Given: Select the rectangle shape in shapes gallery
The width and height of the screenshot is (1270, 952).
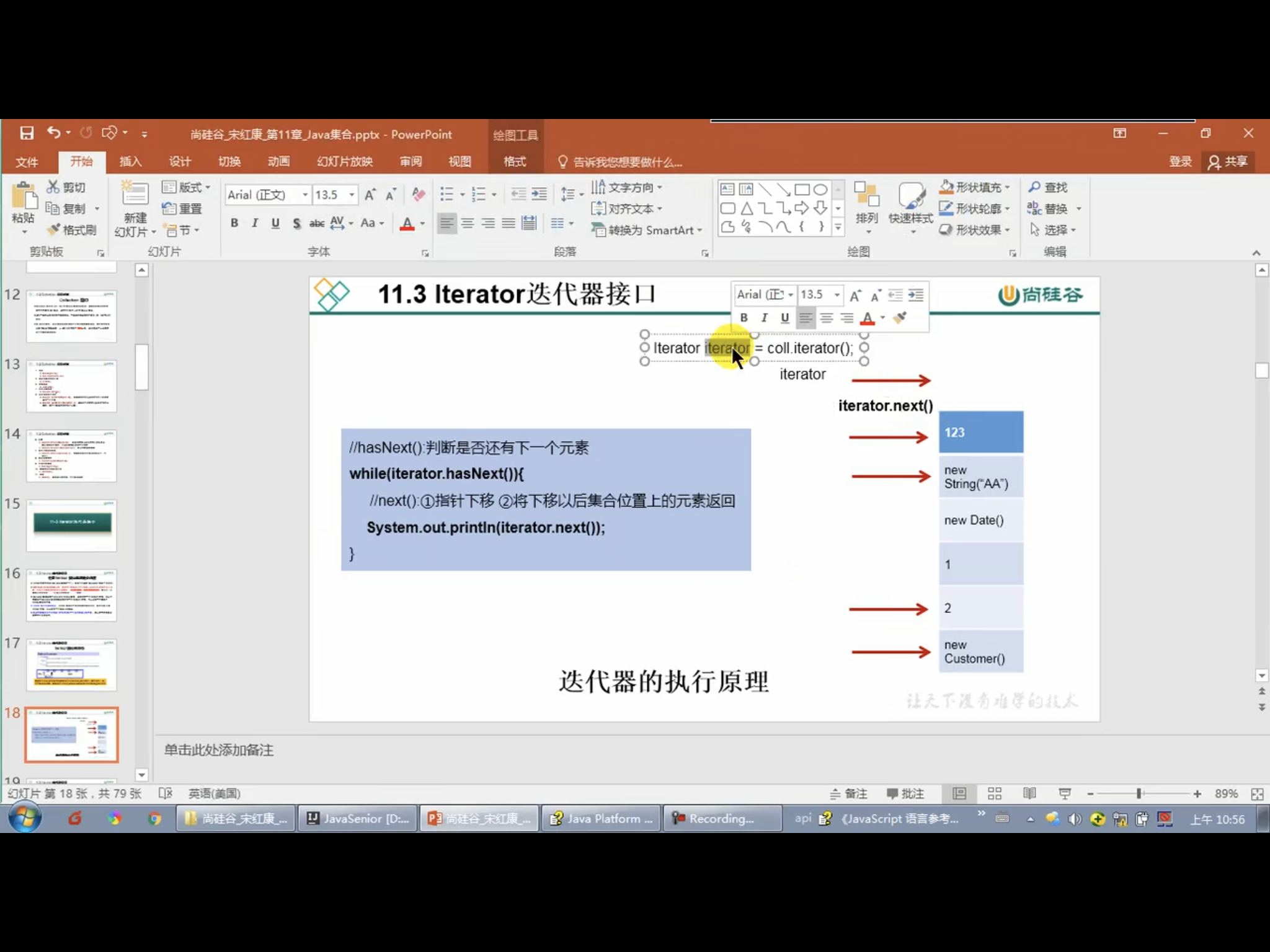Looking at the screenshot, I should 801,190.
